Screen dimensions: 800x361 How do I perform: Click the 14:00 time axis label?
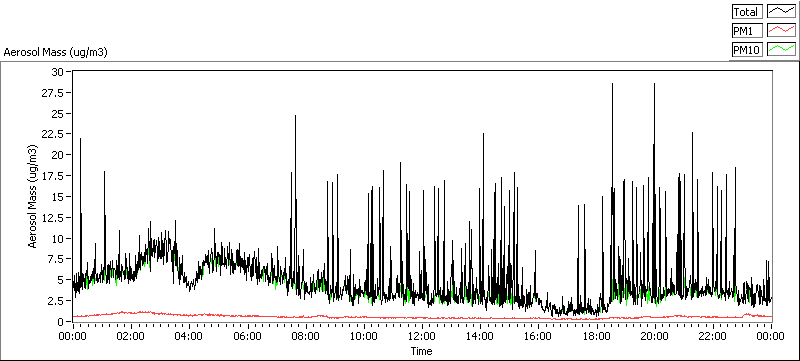pos(480,336)
